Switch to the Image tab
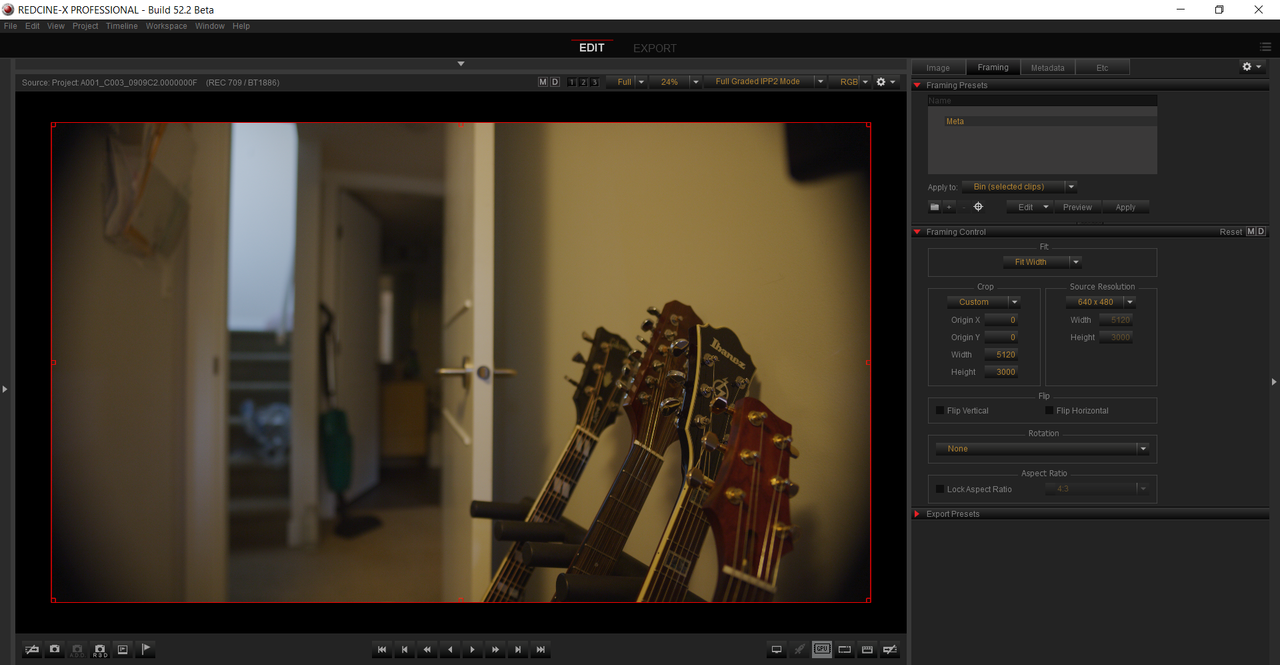 [938, 68]
